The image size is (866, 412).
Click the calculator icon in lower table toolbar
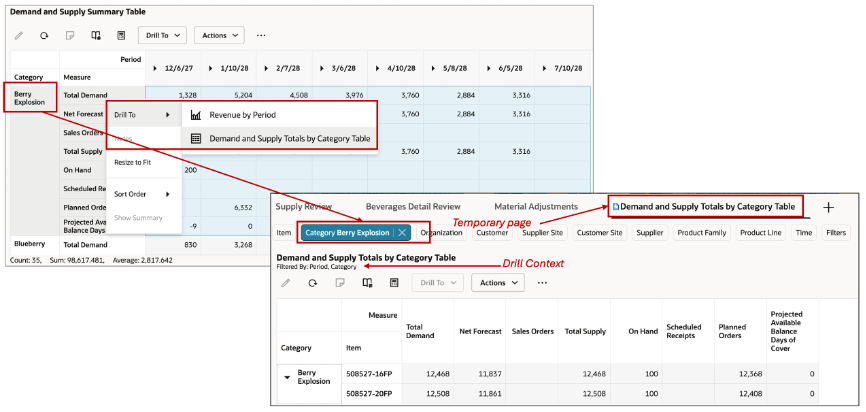point(394,282)
